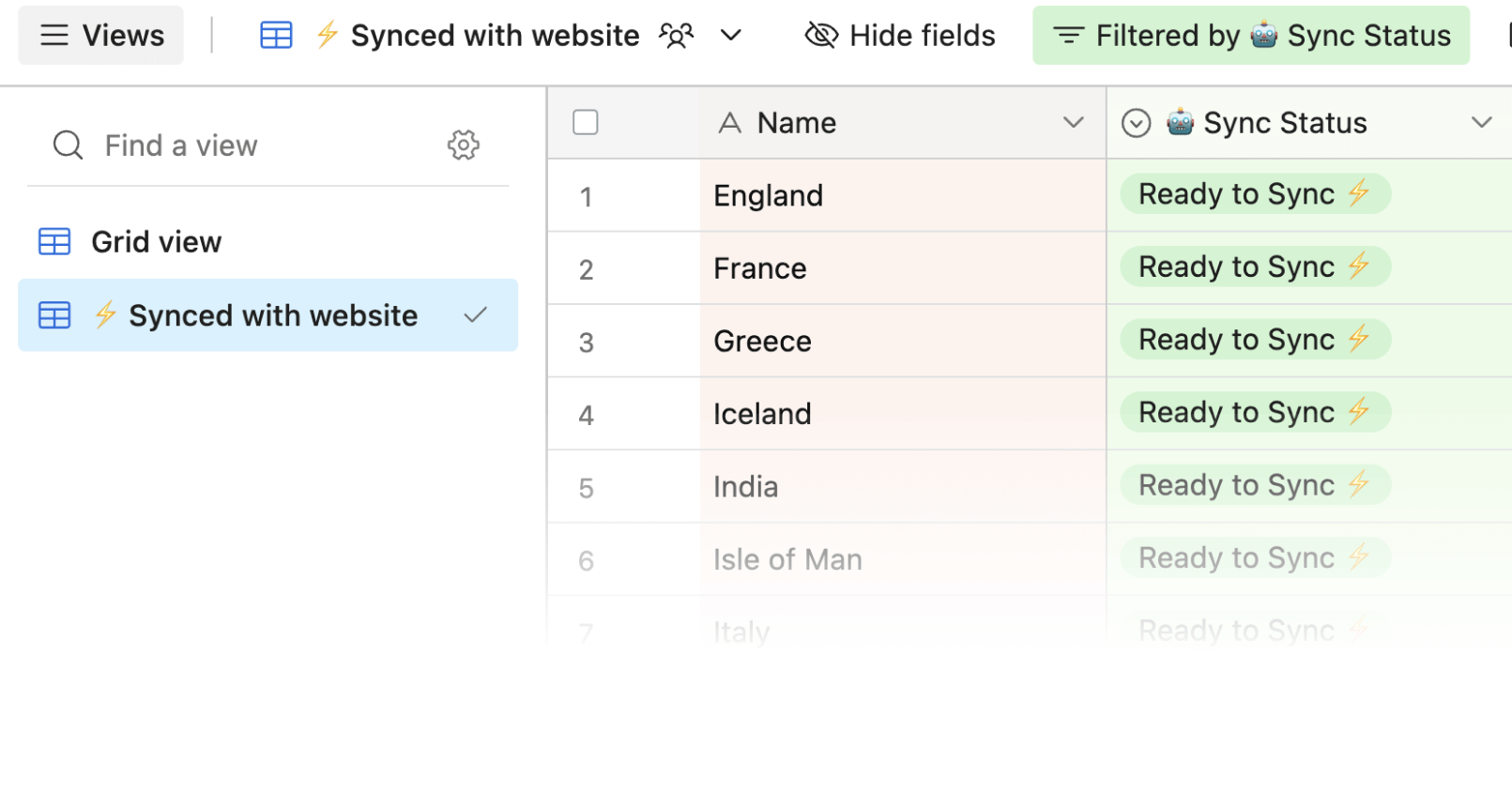The width and height of the screenshot is (1512, 808).
Task: Open the Sync Status column dropdown menu
Action: pyautogui.click(x=1481, y=123)
